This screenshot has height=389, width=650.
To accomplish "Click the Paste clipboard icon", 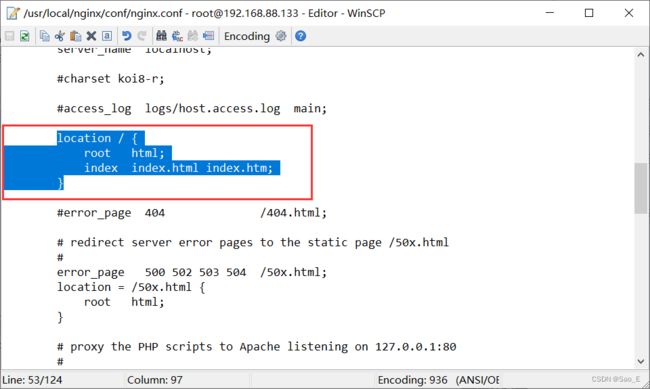I will [75, 36].
